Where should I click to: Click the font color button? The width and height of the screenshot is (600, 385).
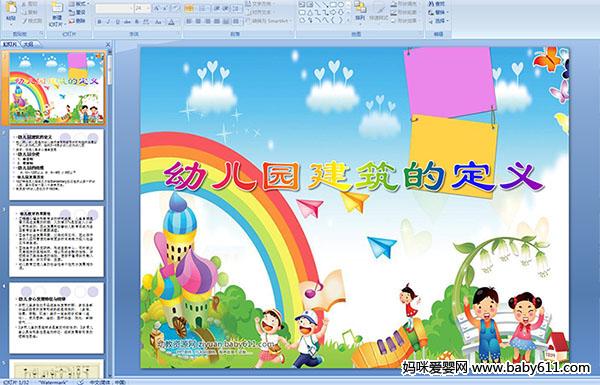(172, 22)
